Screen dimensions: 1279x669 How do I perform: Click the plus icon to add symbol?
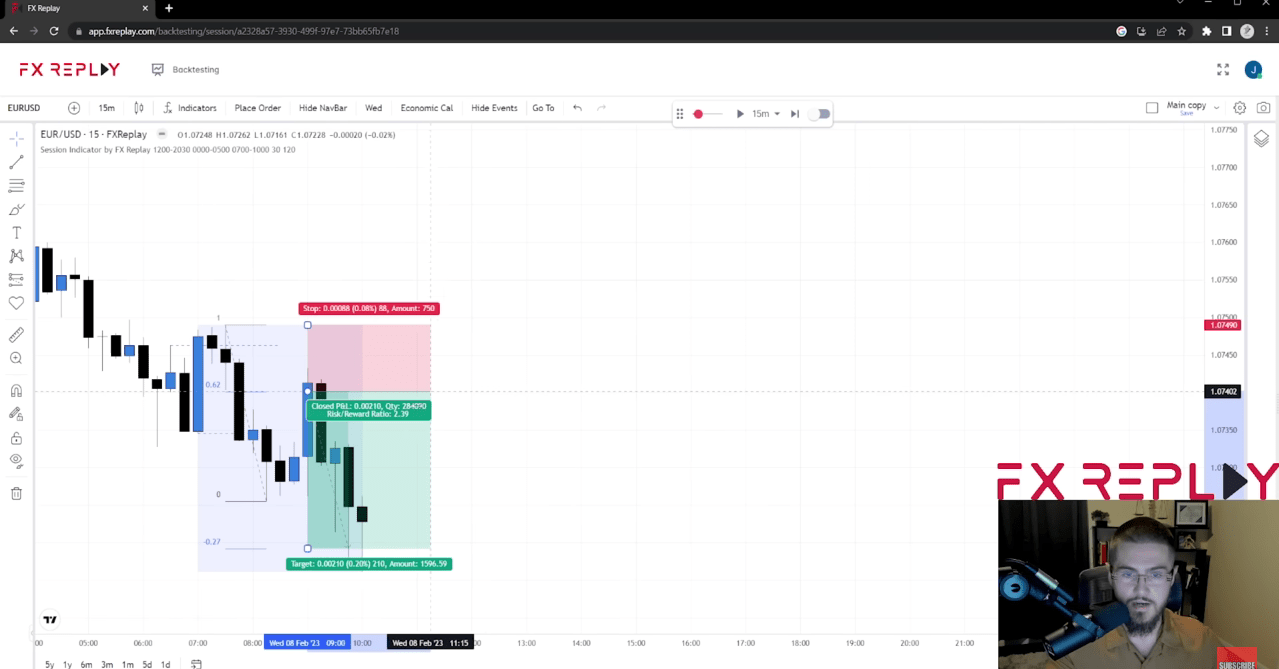click(74, 108)
